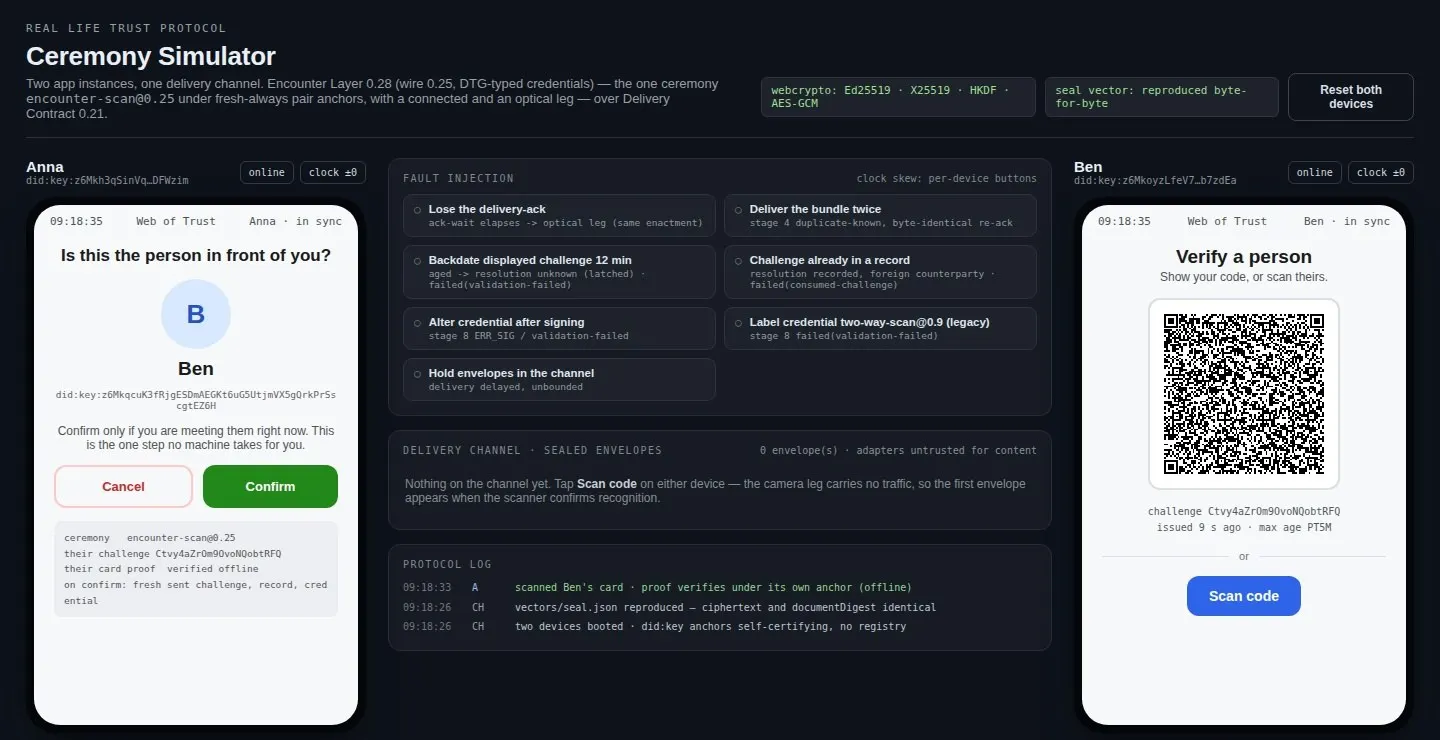
Task: Click 'Anna · in sync' status on Anna's phone
Action: (x=295, y=222)
